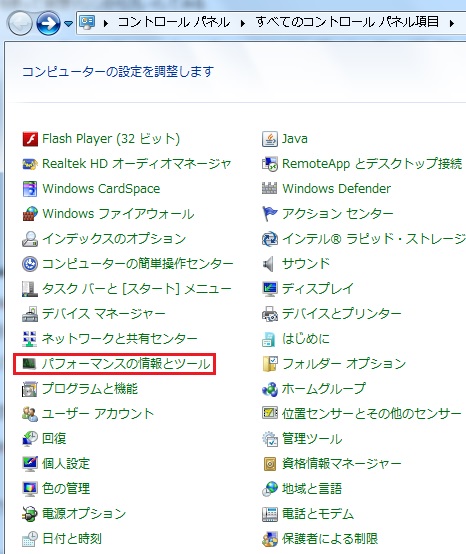Open パフォーマンスの情報とツール link
This screenshot has width=466, height=554.
[x=126, y=364]
